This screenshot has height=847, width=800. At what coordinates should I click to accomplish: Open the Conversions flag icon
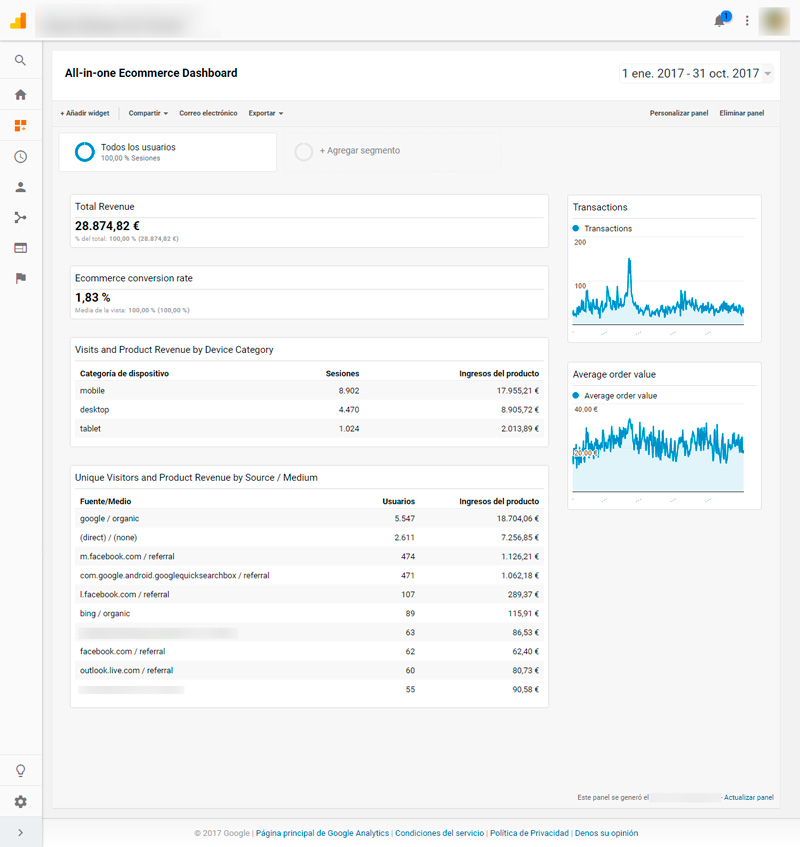(x=20, y=278)
